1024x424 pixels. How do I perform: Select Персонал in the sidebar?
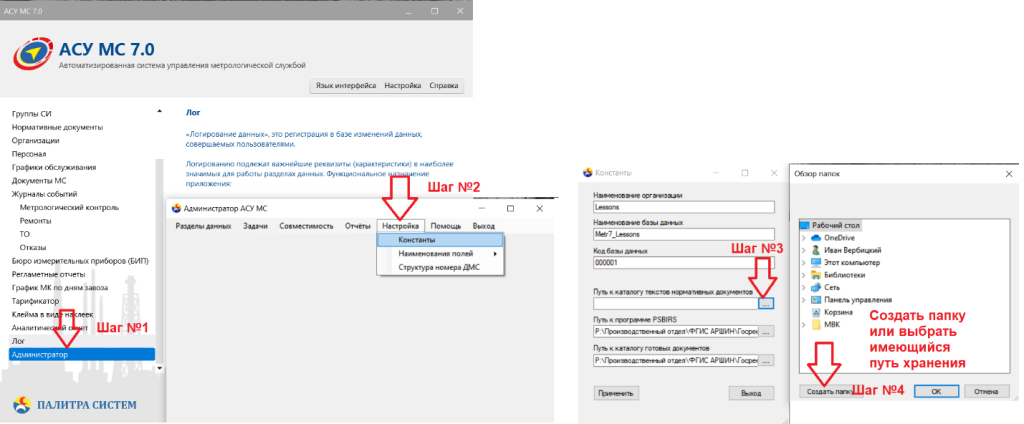click(x=29, y=154)
